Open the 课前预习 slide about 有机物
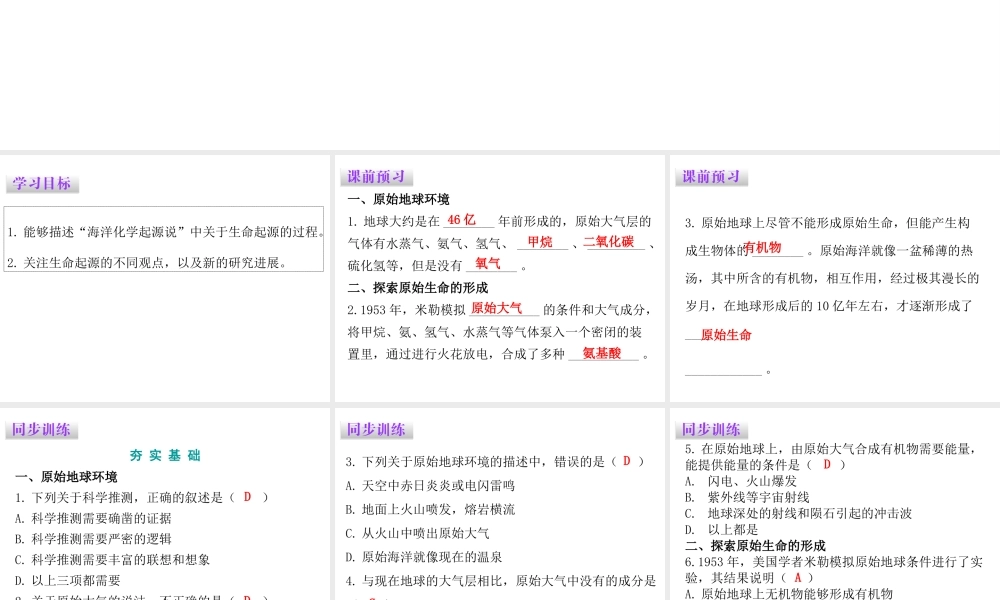This screenshot has width=1000, height=600. pyautogui.click(x=835, y=278)
